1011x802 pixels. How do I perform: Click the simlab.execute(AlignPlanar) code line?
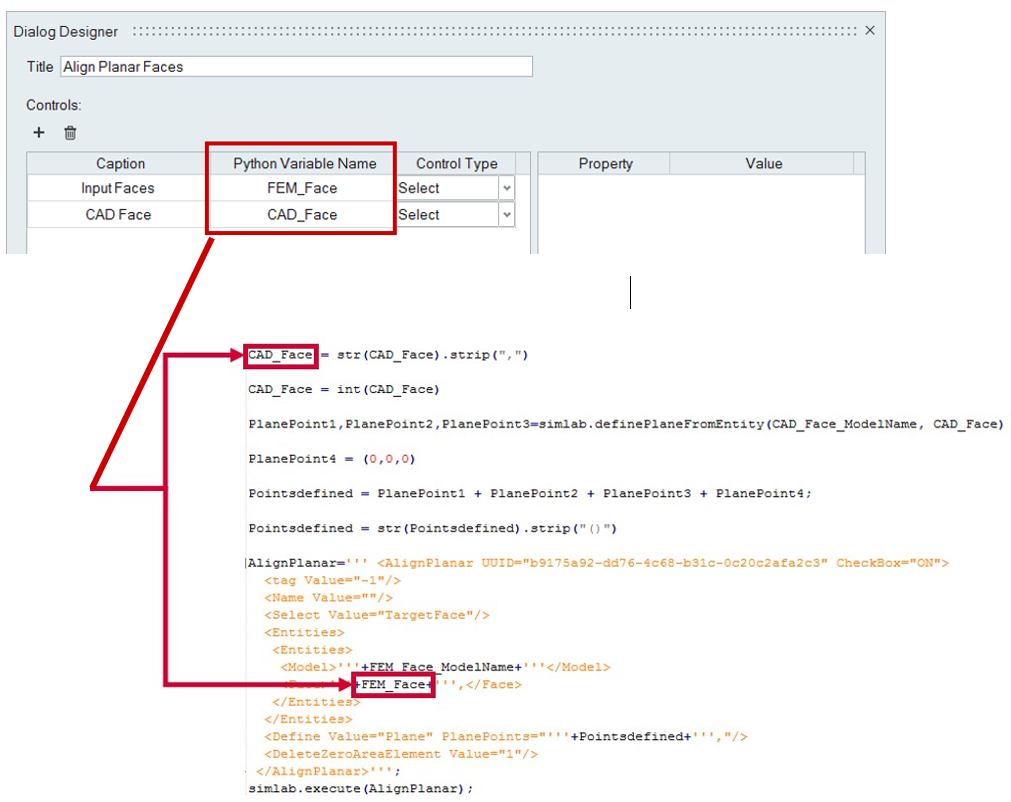point(360,788)
